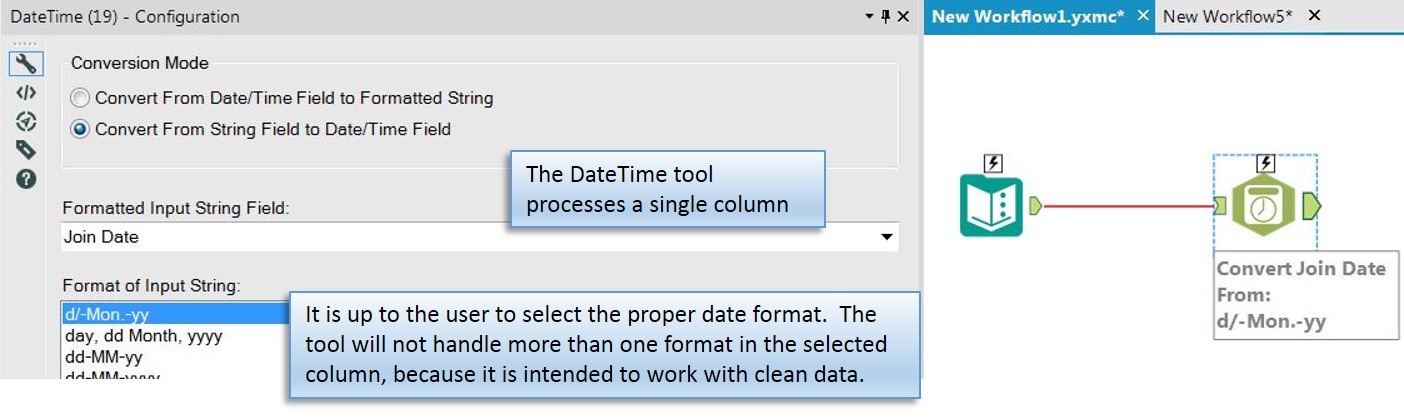Open the Configuration panel options arrow menu
The width and height of the screenshot is (1404, 417).
868,16
